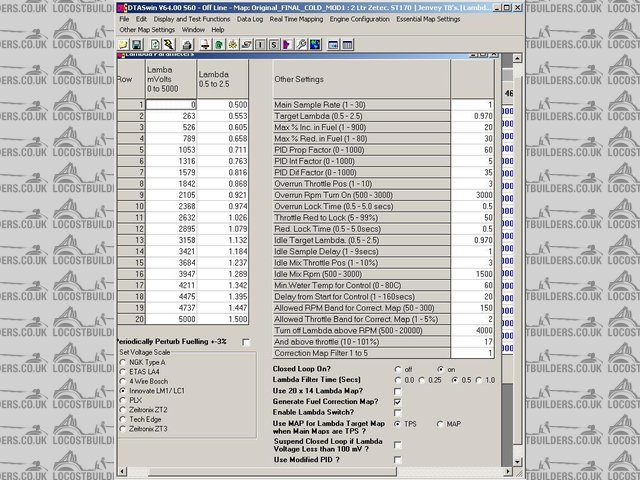Image resolution: width=640 pixels, height=480 pixels.
Task: Click the green refresh arrows toolbar icon
Action: click(155, 44)
